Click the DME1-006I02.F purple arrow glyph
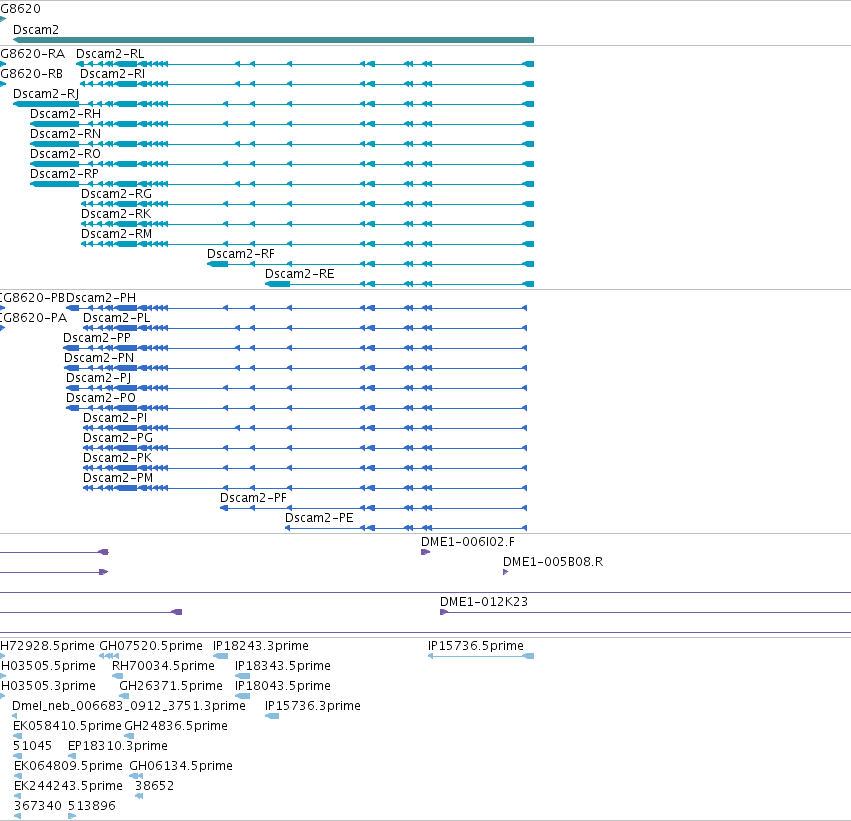This screenshot has height=821, width=851. point(426,552)
